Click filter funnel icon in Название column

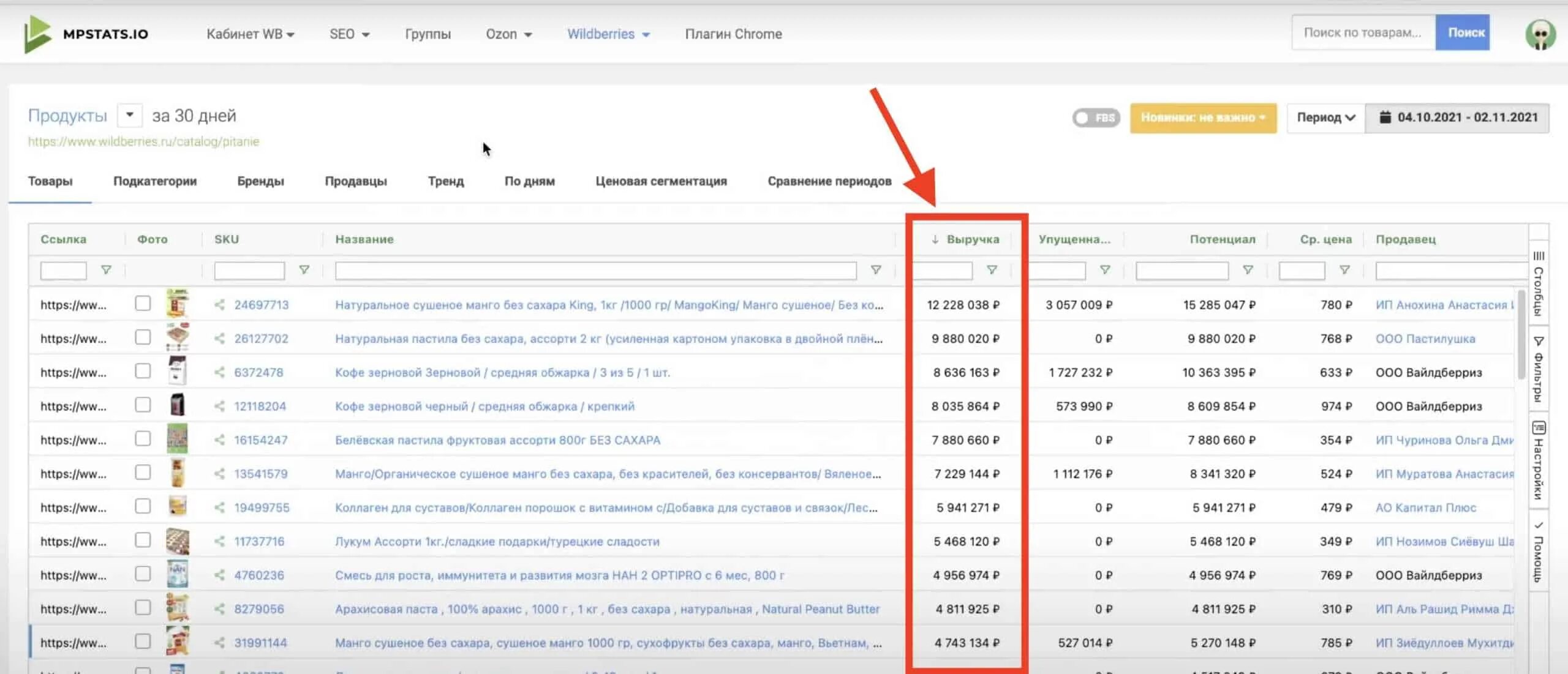click(x=876, y=270)
